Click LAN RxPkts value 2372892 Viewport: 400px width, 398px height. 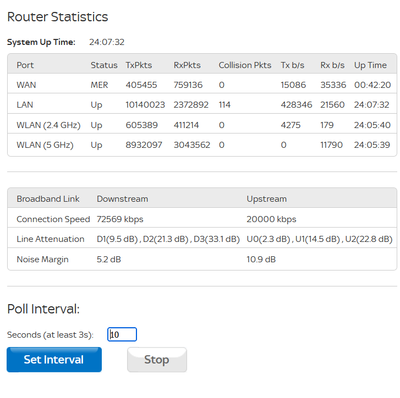(x=191, y=105)
